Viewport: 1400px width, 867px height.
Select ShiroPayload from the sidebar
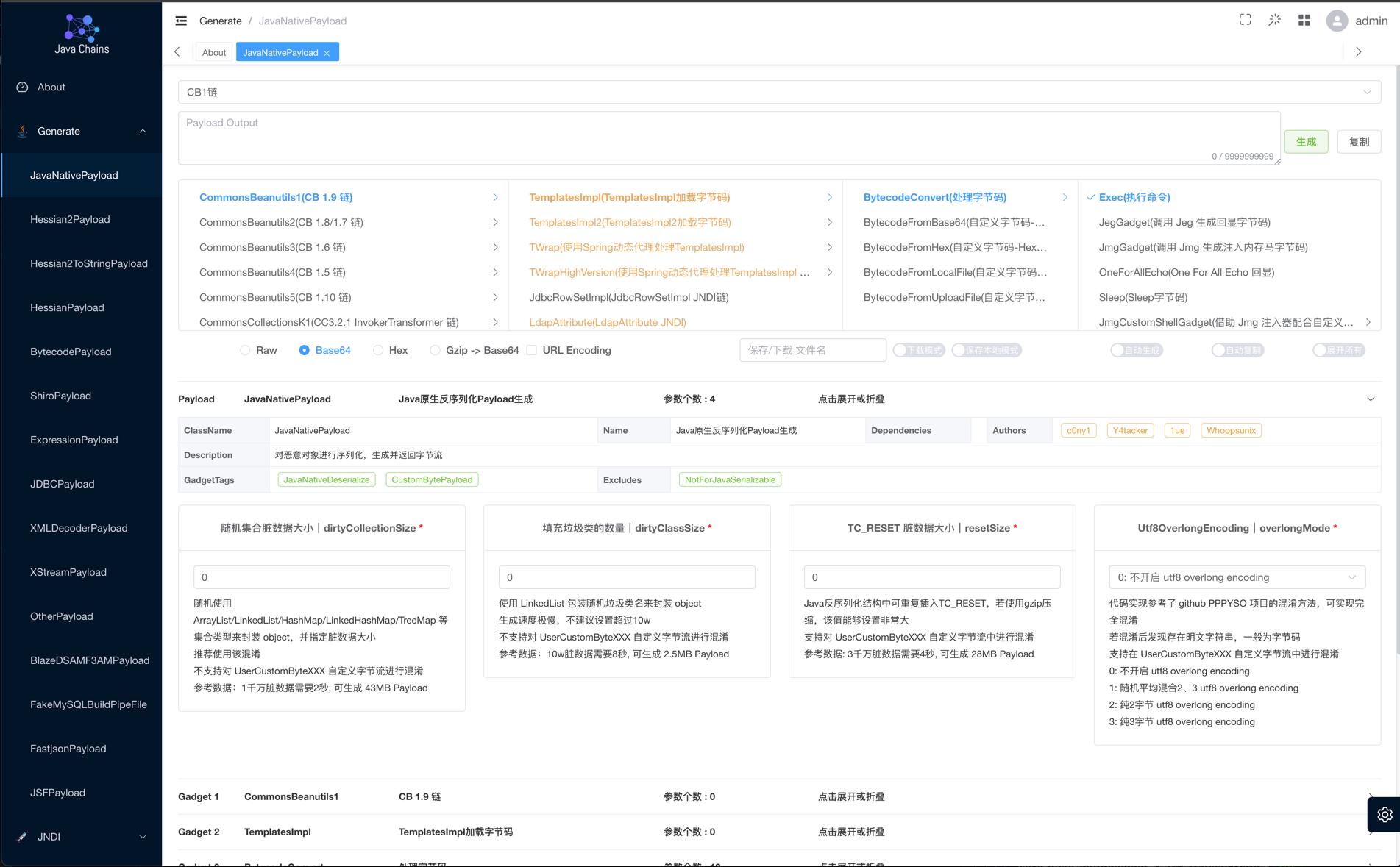tap(60, 396)
